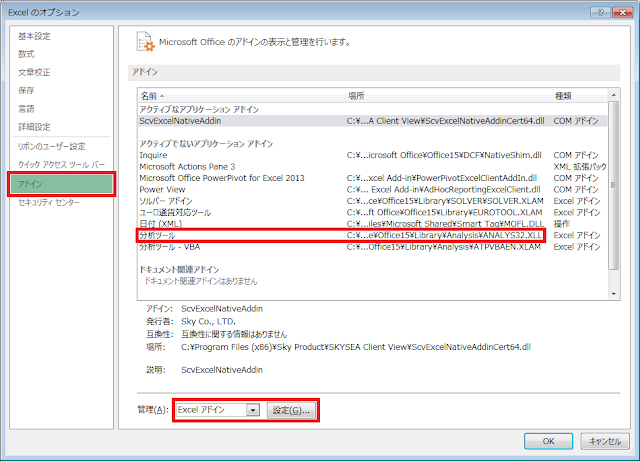Open the 数式 category

(26, 54)
